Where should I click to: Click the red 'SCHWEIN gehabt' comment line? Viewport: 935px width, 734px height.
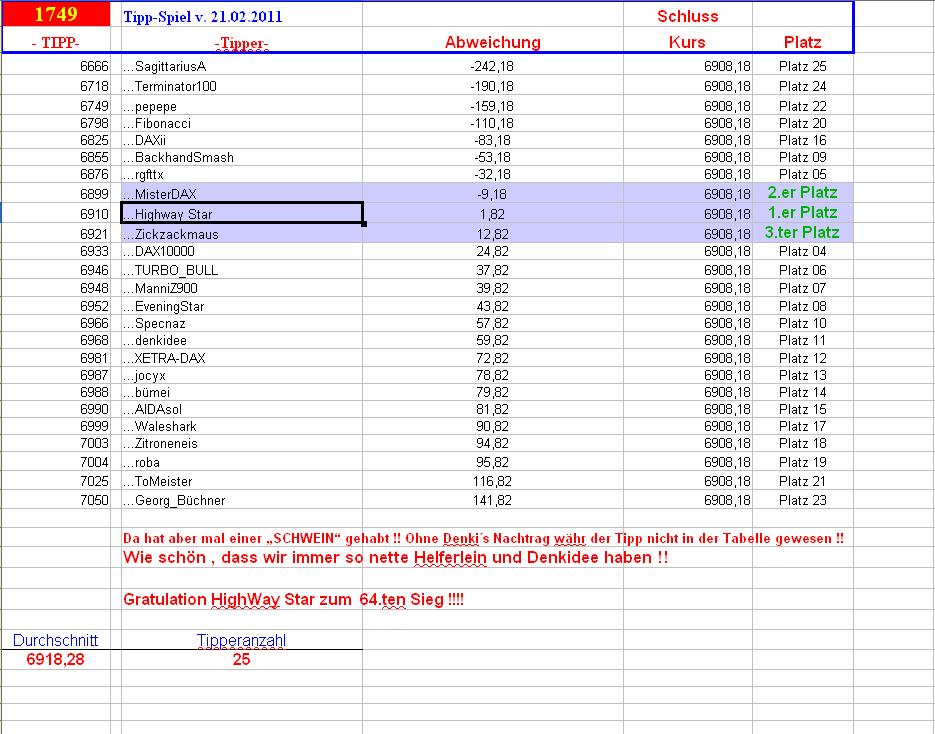click(x=484, y=538)
